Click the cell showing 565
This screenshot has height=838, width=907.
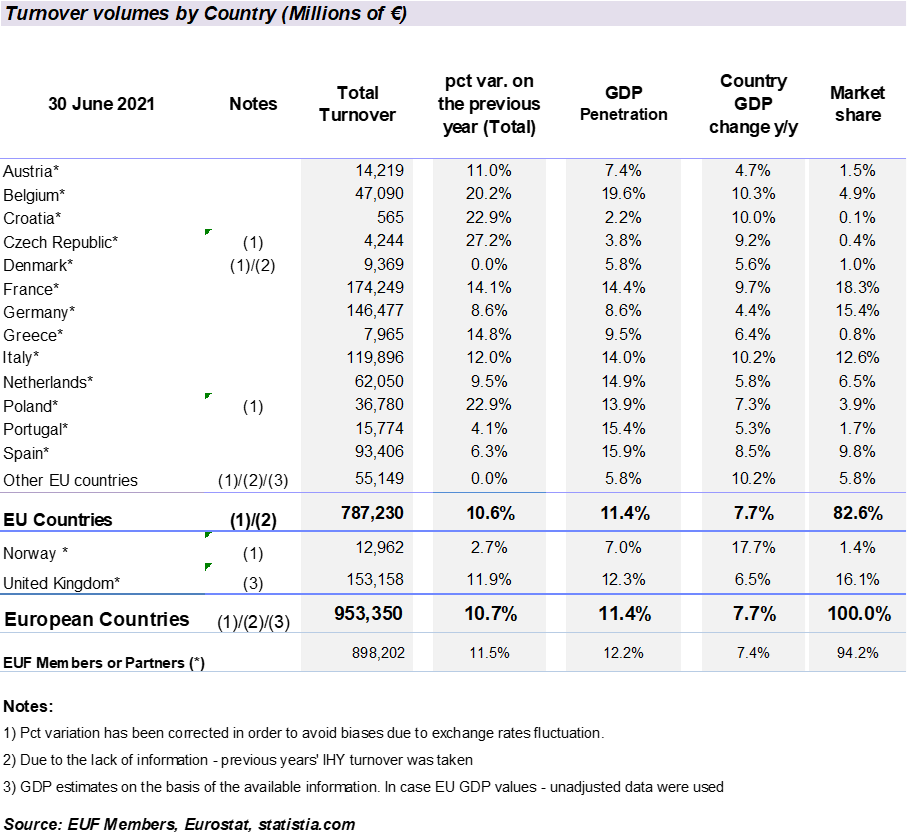(357, 217)
